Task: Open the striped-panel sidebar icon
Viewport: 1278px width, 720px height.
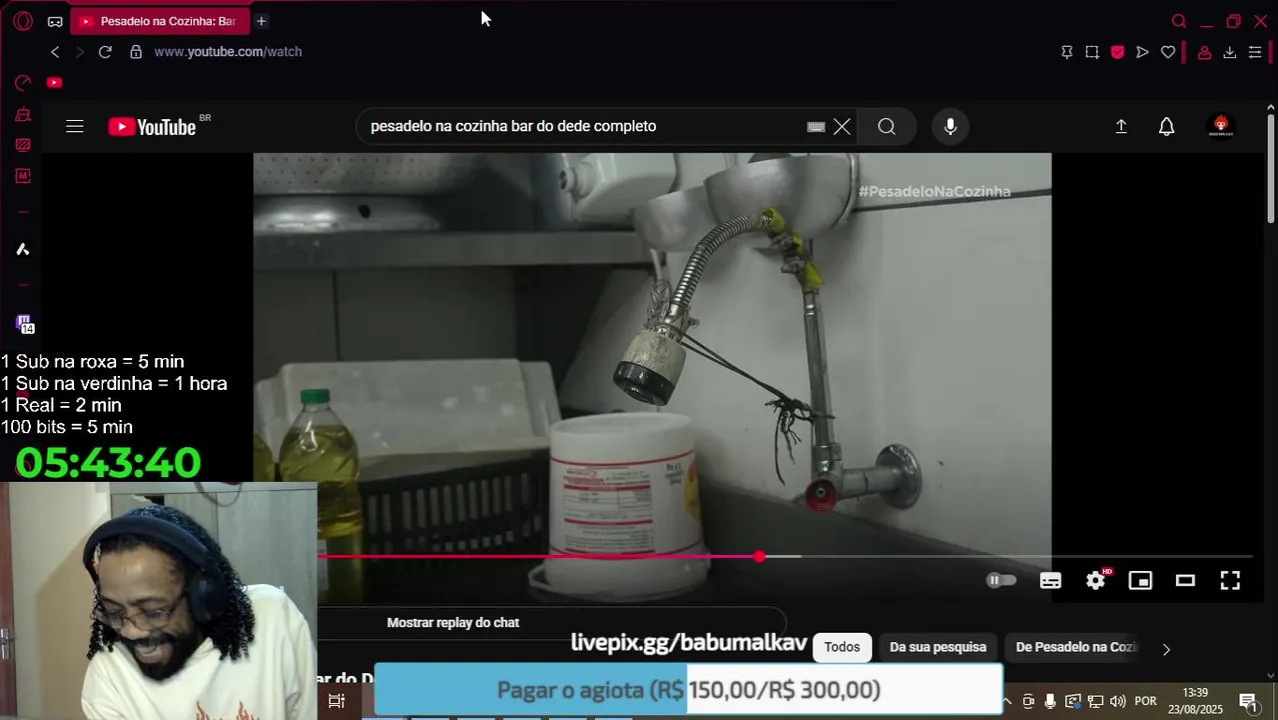Action: click(23, 145)
